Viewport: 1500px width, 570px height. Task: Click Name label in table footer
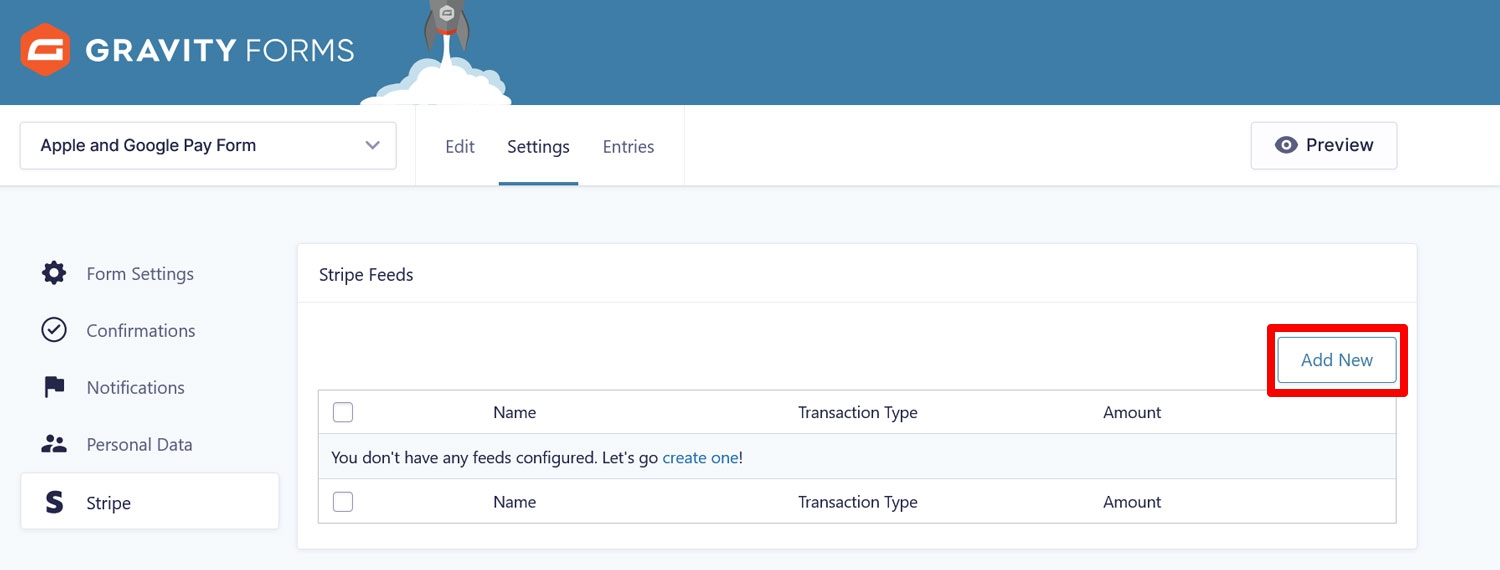click(515, 502)
